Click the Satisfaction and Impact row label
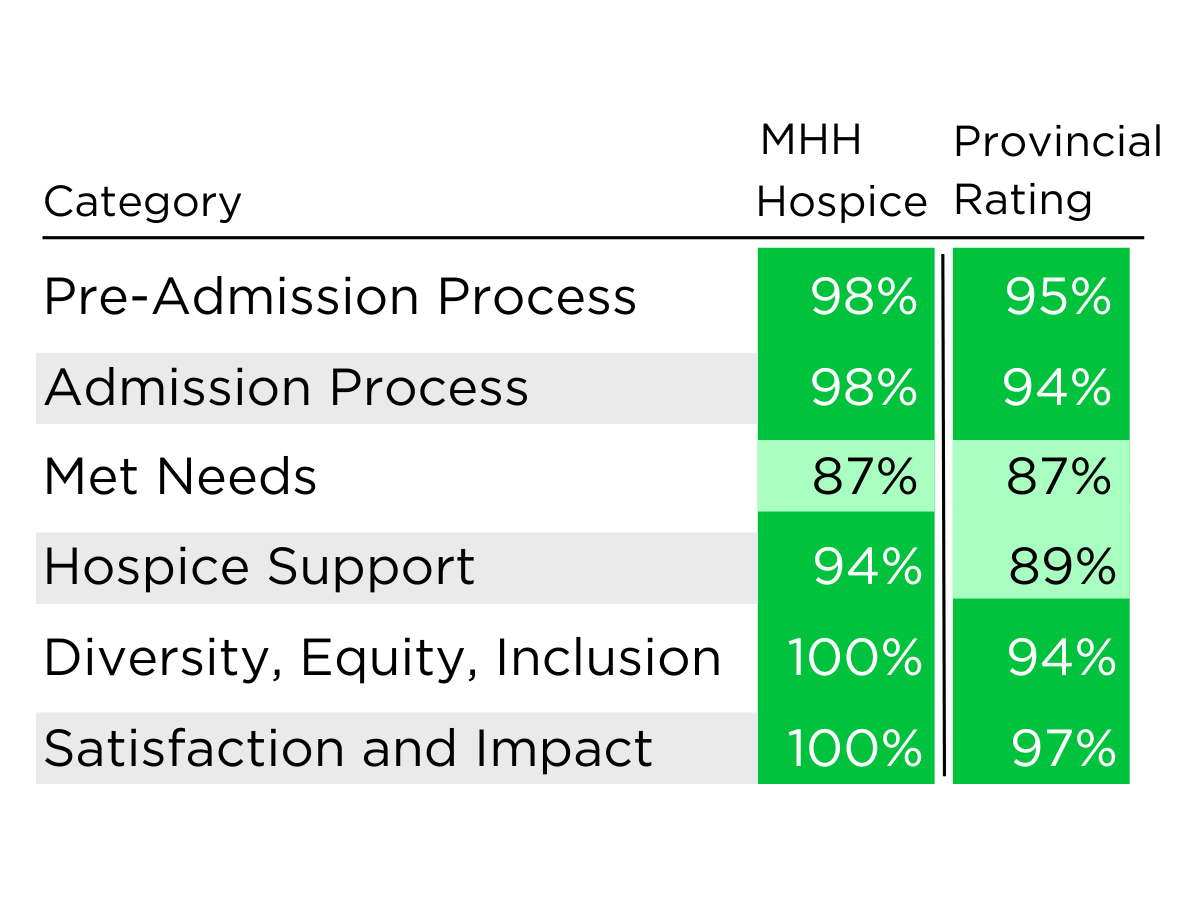Screen dimensions: 1200x900 point(348,748)
